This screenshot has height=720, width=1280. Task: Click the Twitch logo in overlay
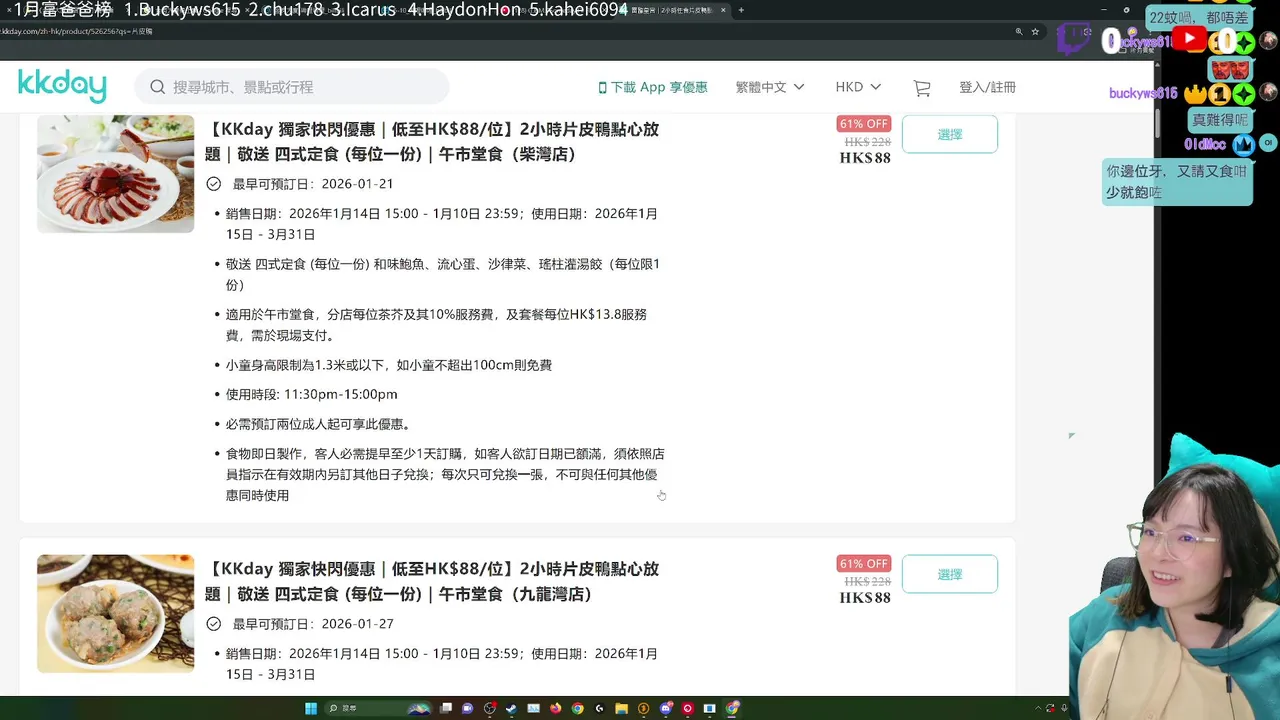coord(1075,40)
